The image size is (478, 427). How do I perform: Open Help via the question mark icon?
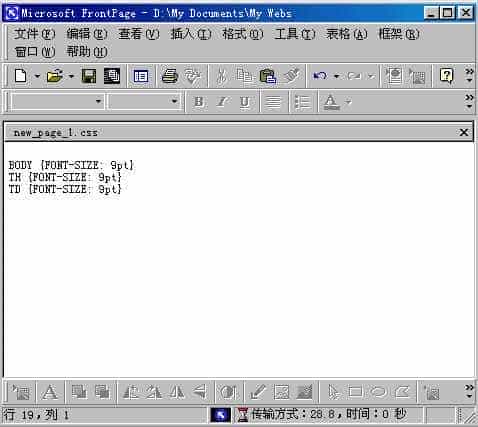coord(446,76)
